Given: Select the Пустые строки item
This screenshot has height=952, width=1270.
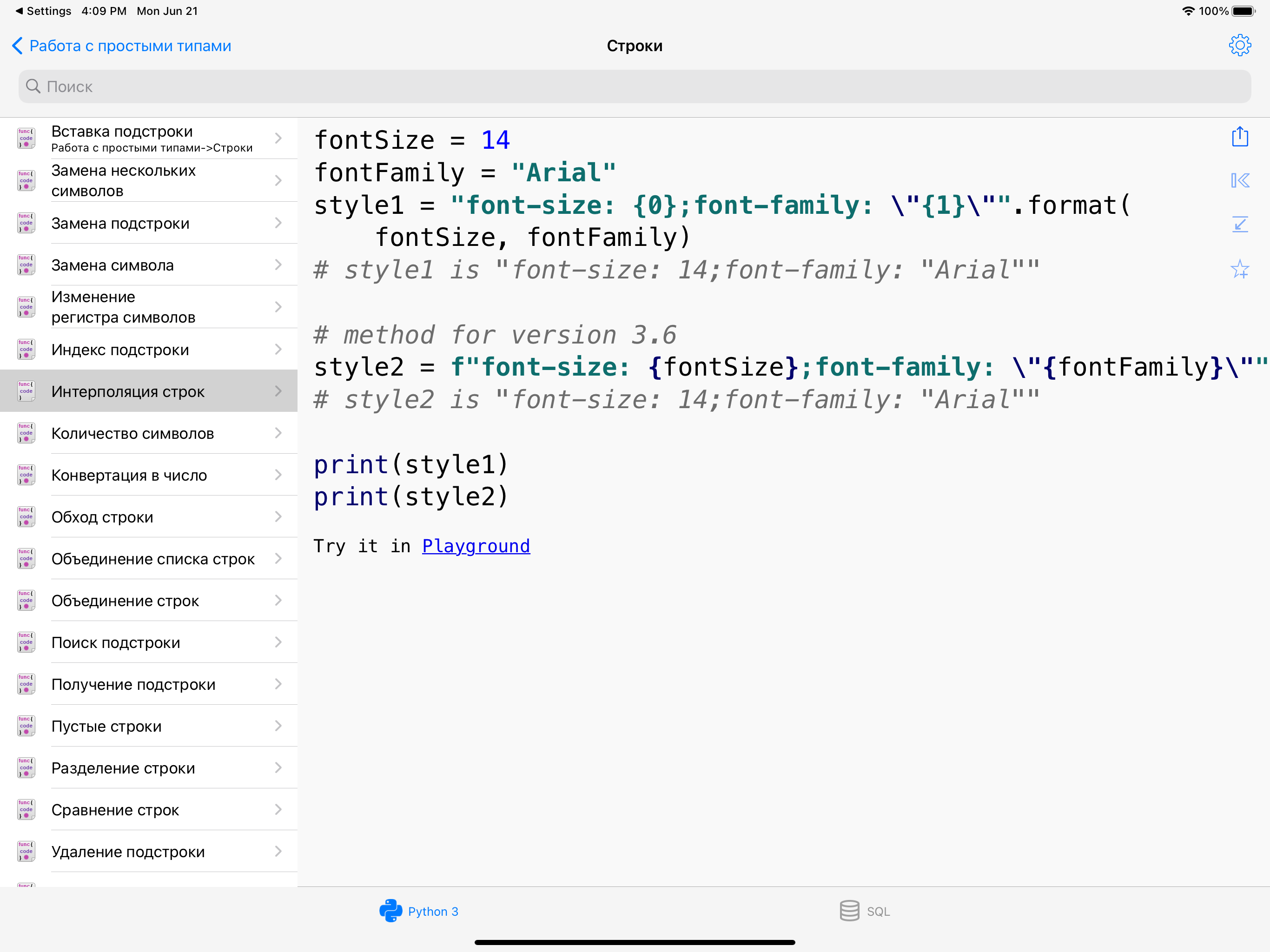Looking at the screenshot, I should [x=149, y=727].
